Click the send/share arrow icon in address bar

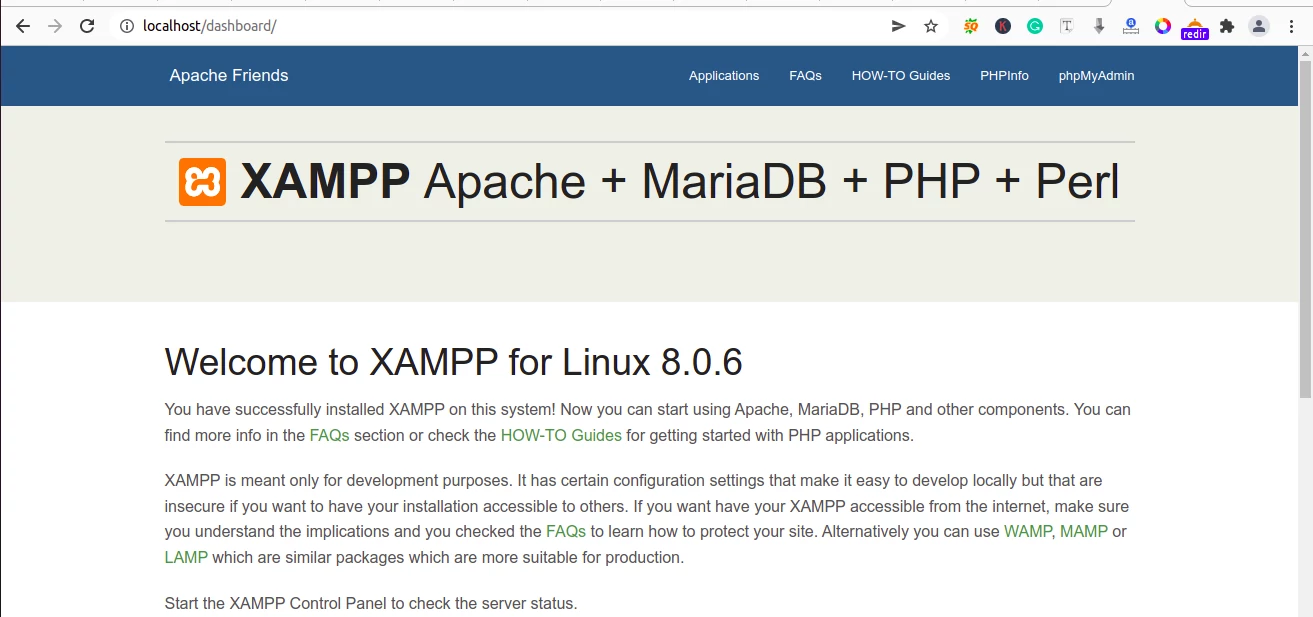tap(899, 26)
